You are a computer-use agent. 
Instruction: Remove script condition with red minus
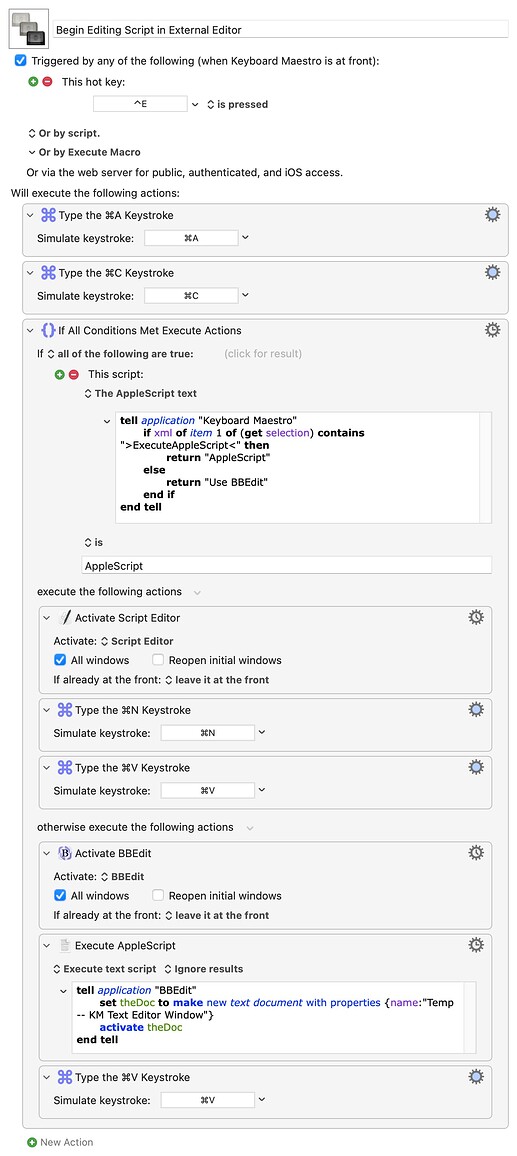coord(74,375)
